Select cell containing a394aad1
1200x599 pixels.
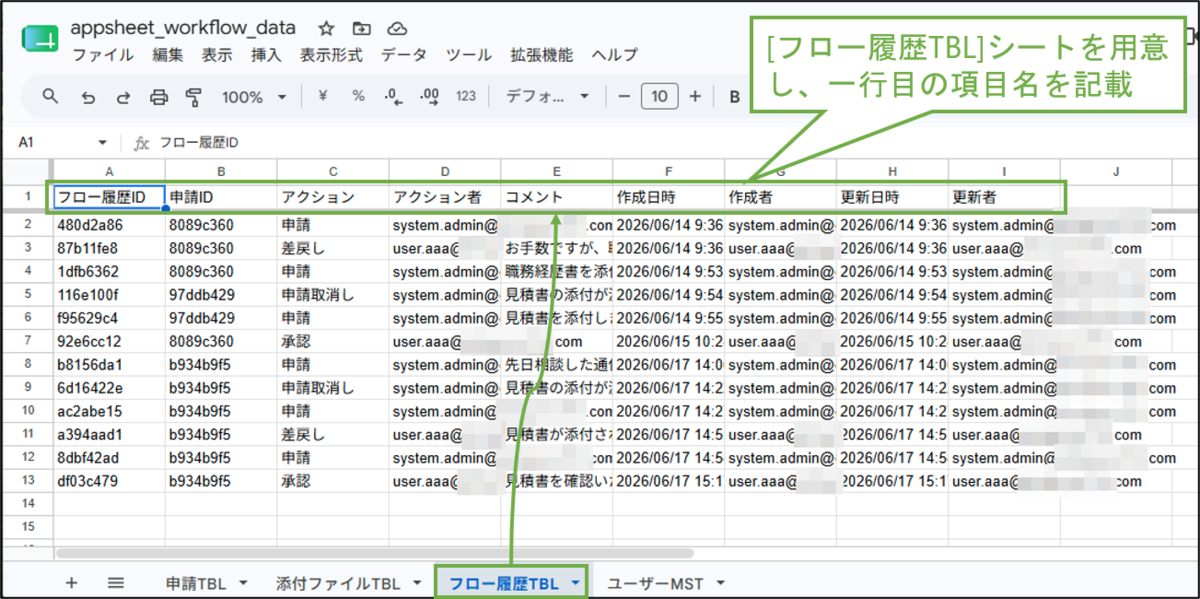[109, 434]
